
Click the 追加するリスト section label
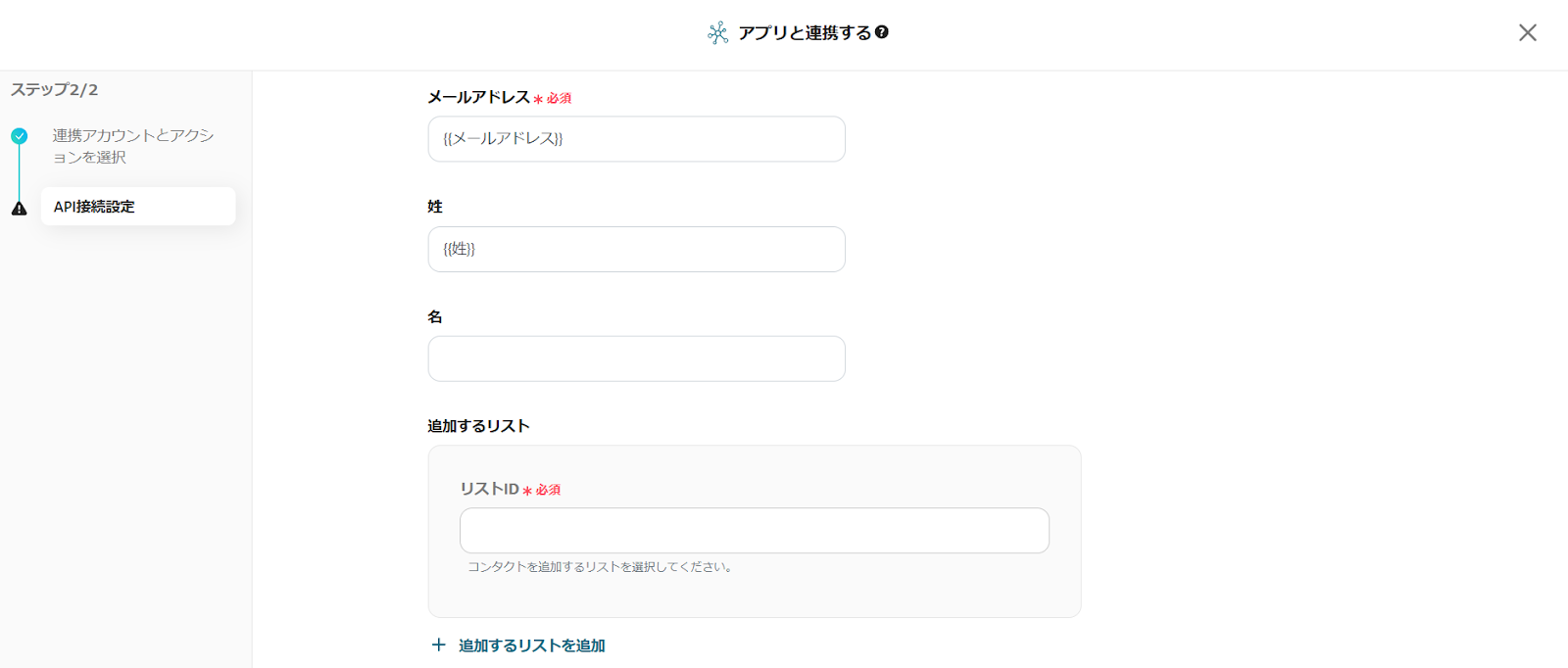(x=478, y=426)
